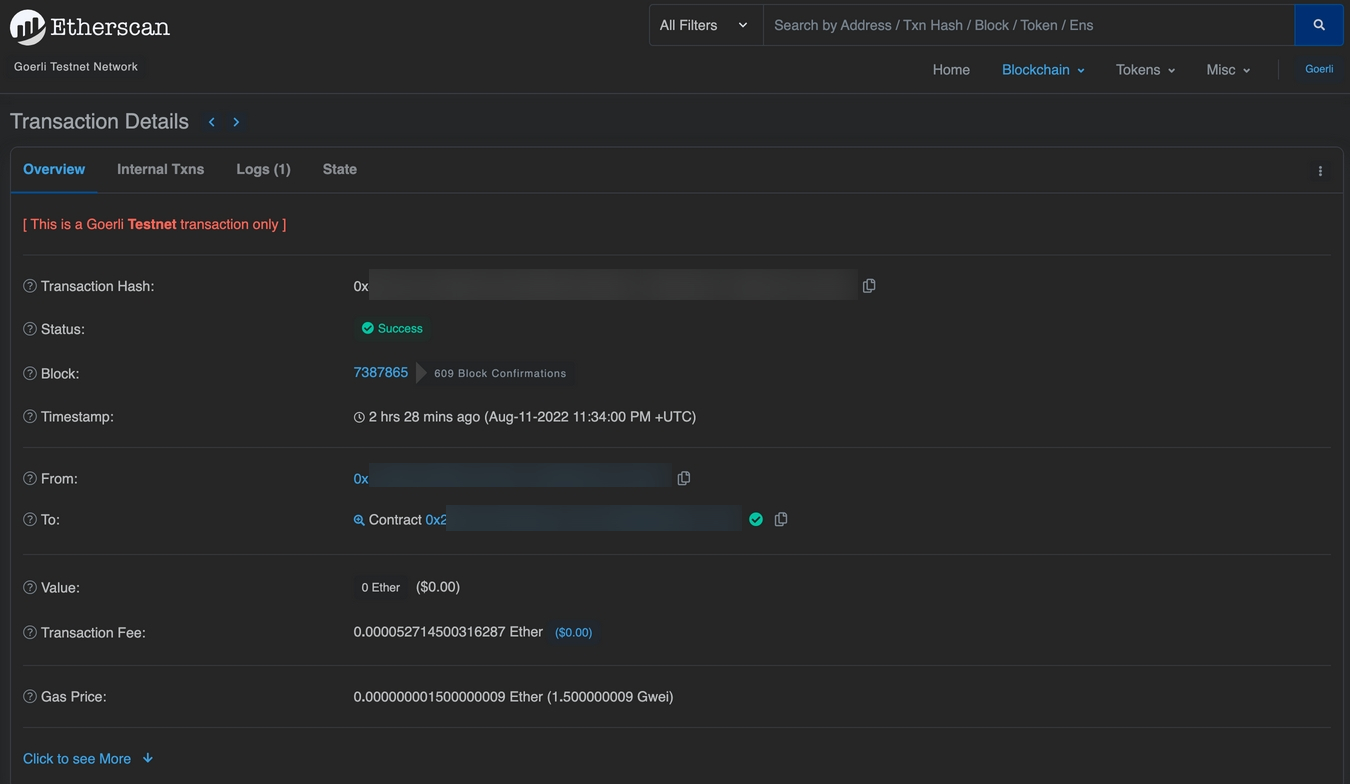Copy the To contract address
The width and height of the screenshot is (1350, 784).
point(781,519)
